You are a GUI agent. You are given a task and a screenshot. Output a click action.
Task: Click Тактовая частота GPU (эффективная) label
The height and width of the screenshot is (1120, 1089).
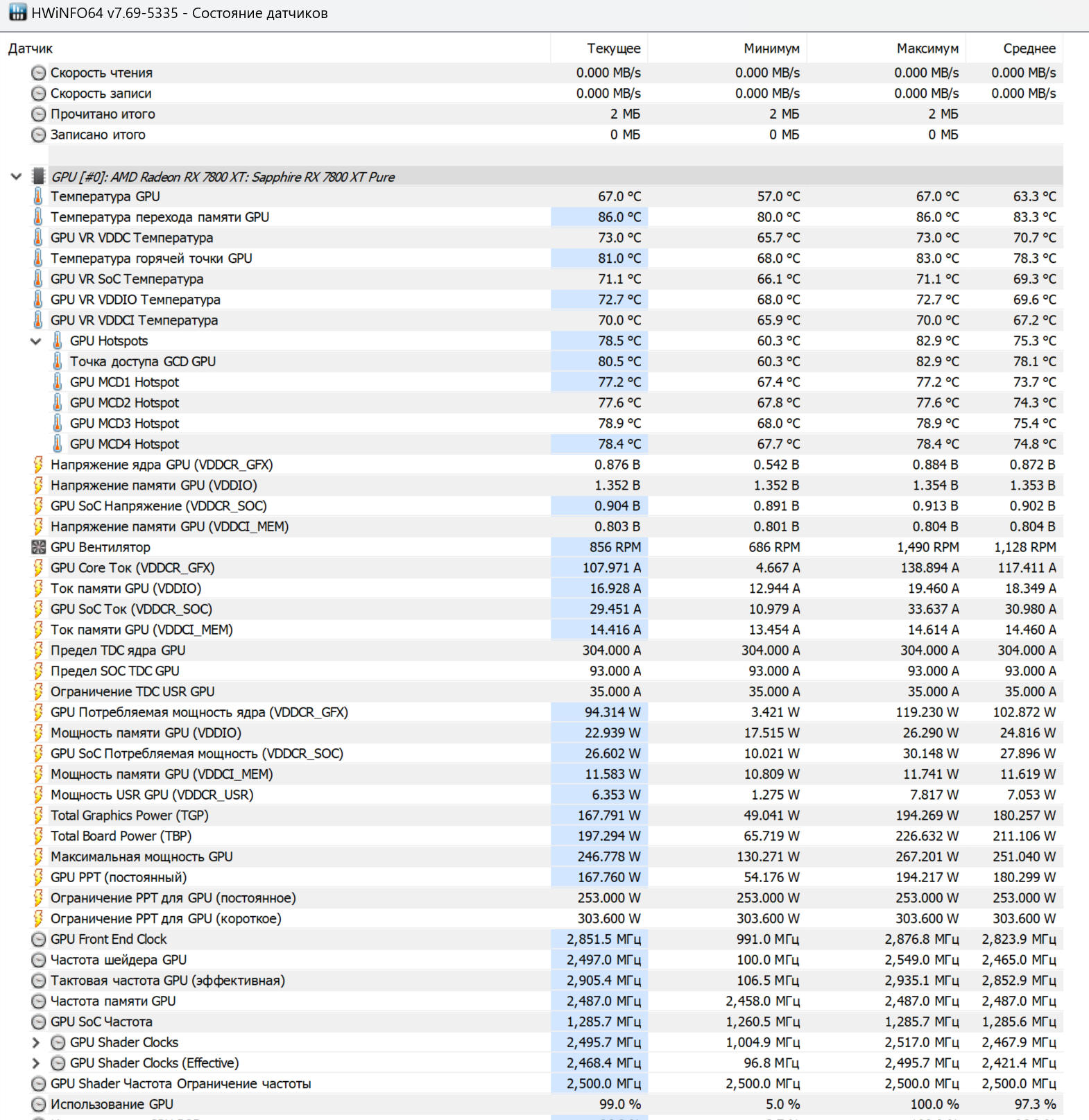pos(168,981)
